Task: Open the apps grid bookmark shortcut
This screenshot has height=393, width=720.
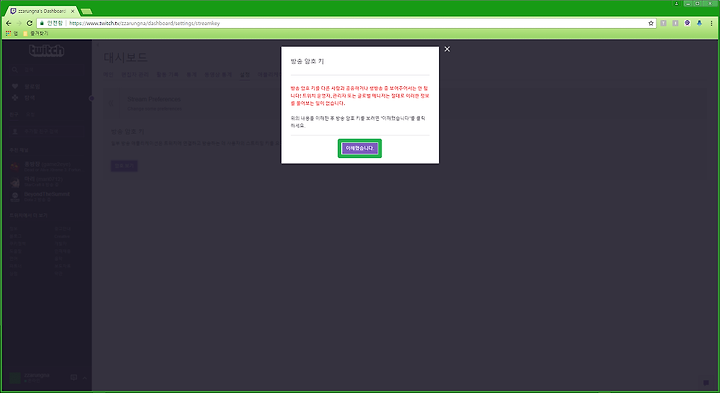Action: pyautogui.click(x=11, y=34)
